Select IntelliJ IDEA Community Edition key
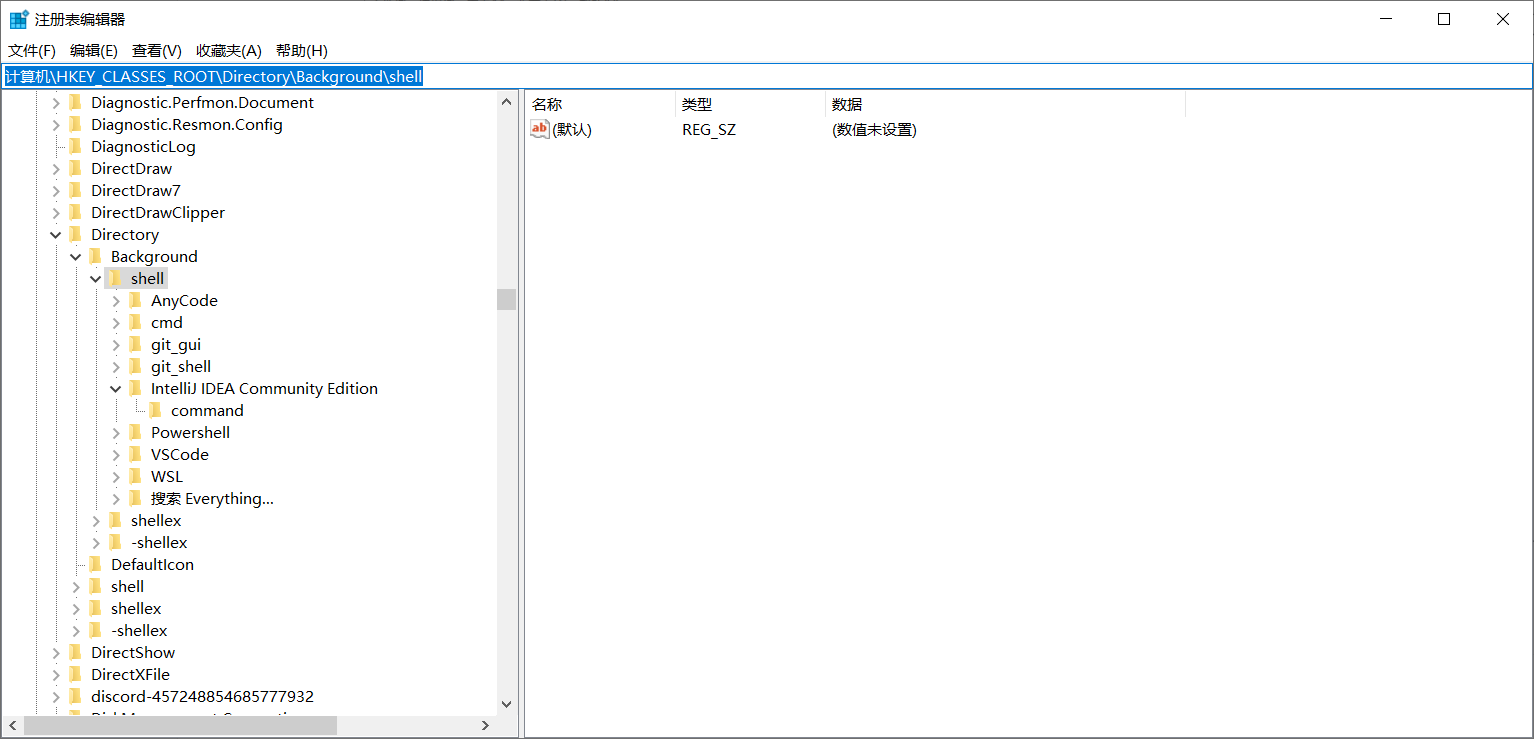1534x739 pixels. coord(264,389)
